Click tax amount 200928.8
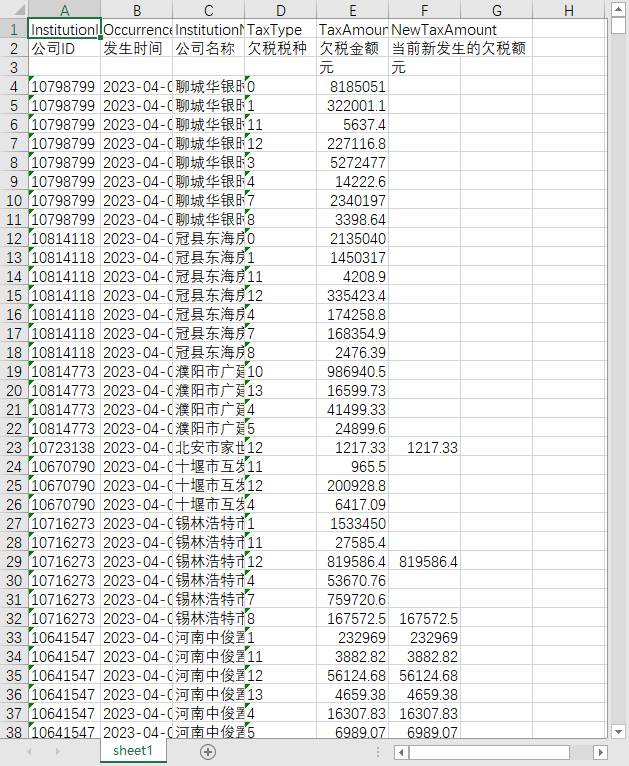 pos(353,486)
